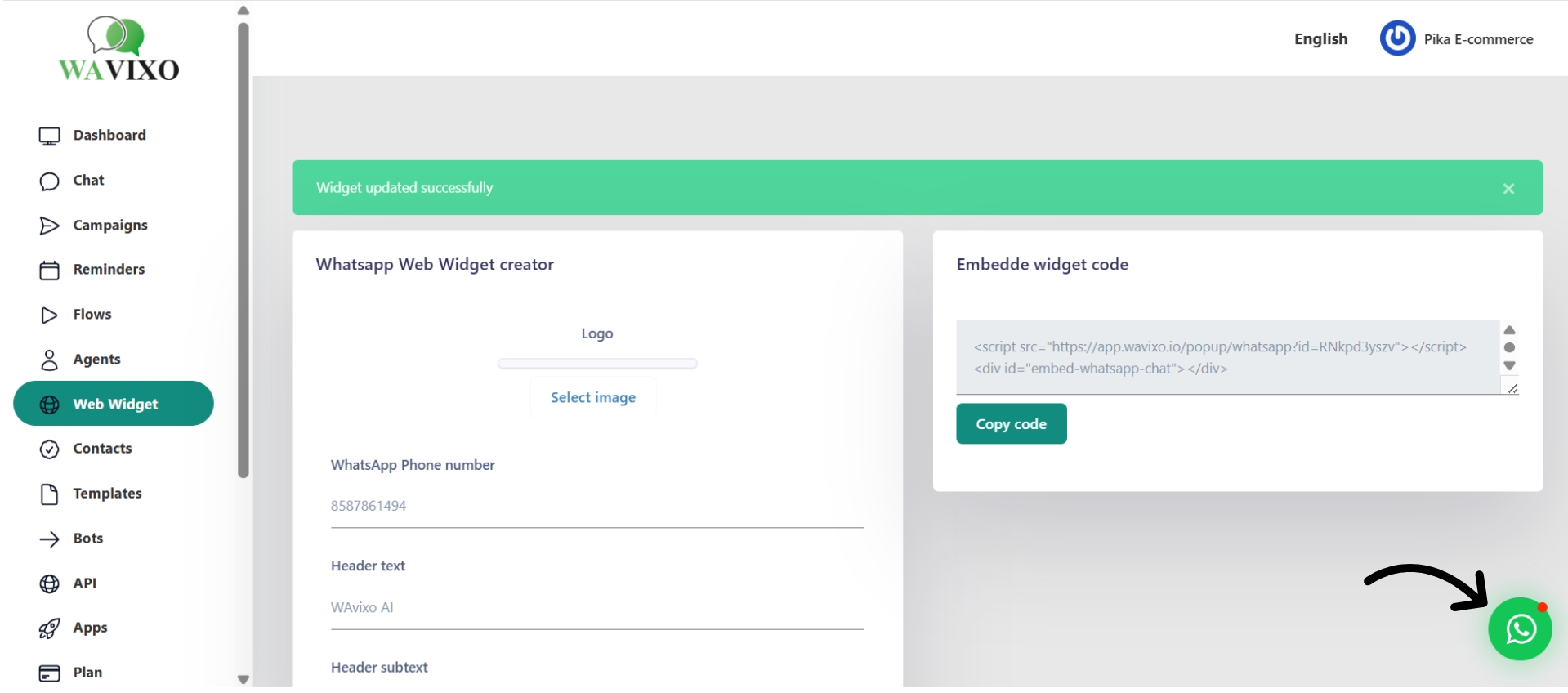The image size is (1568, 693).
Task: Click the Select image button
Action: 593,398
